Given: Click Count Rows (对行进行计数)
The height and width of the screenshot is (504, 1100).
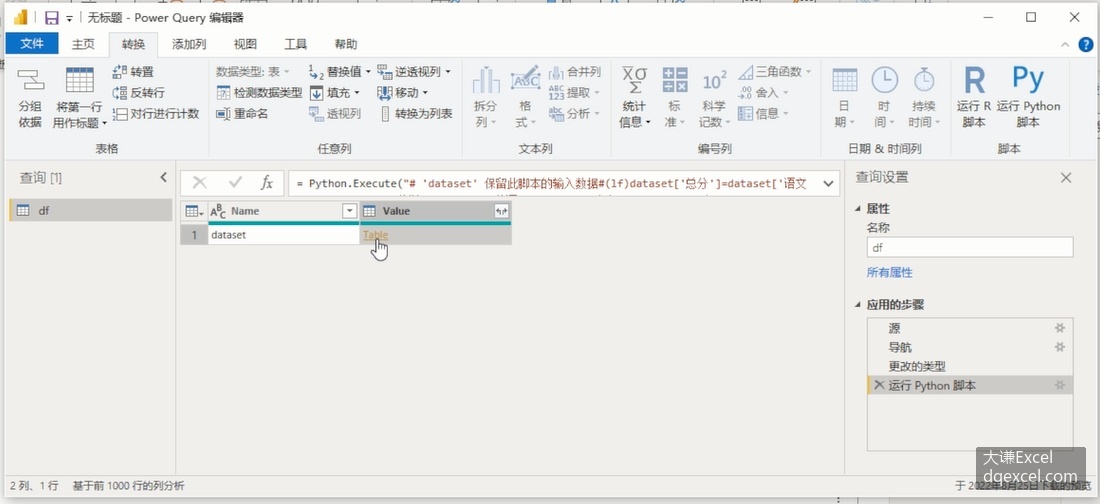Looking at the screenshot, I should (156, 114).
